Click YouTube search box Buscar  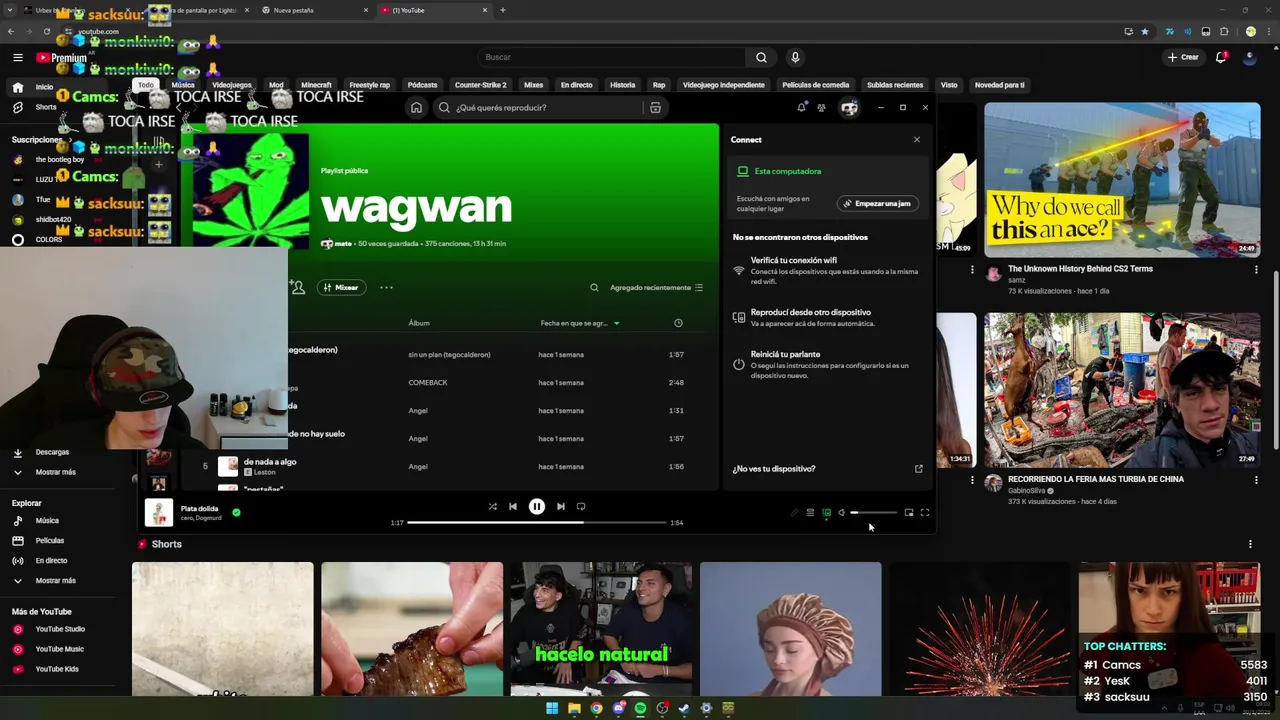click(x=611, y=57)
